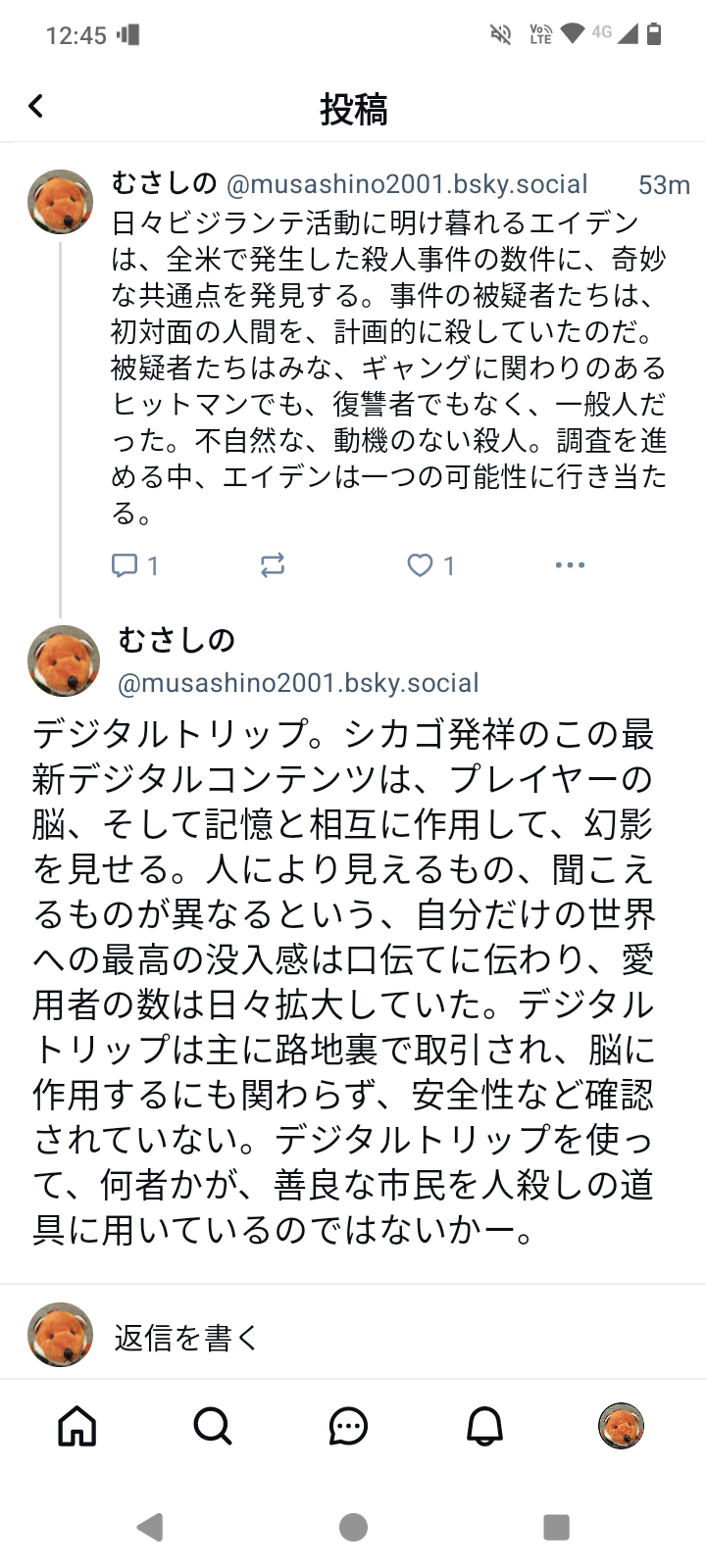Open @musashino2001.bsky.social handle in main post
The image size is (706, 1568).
(x=298, y=683)
